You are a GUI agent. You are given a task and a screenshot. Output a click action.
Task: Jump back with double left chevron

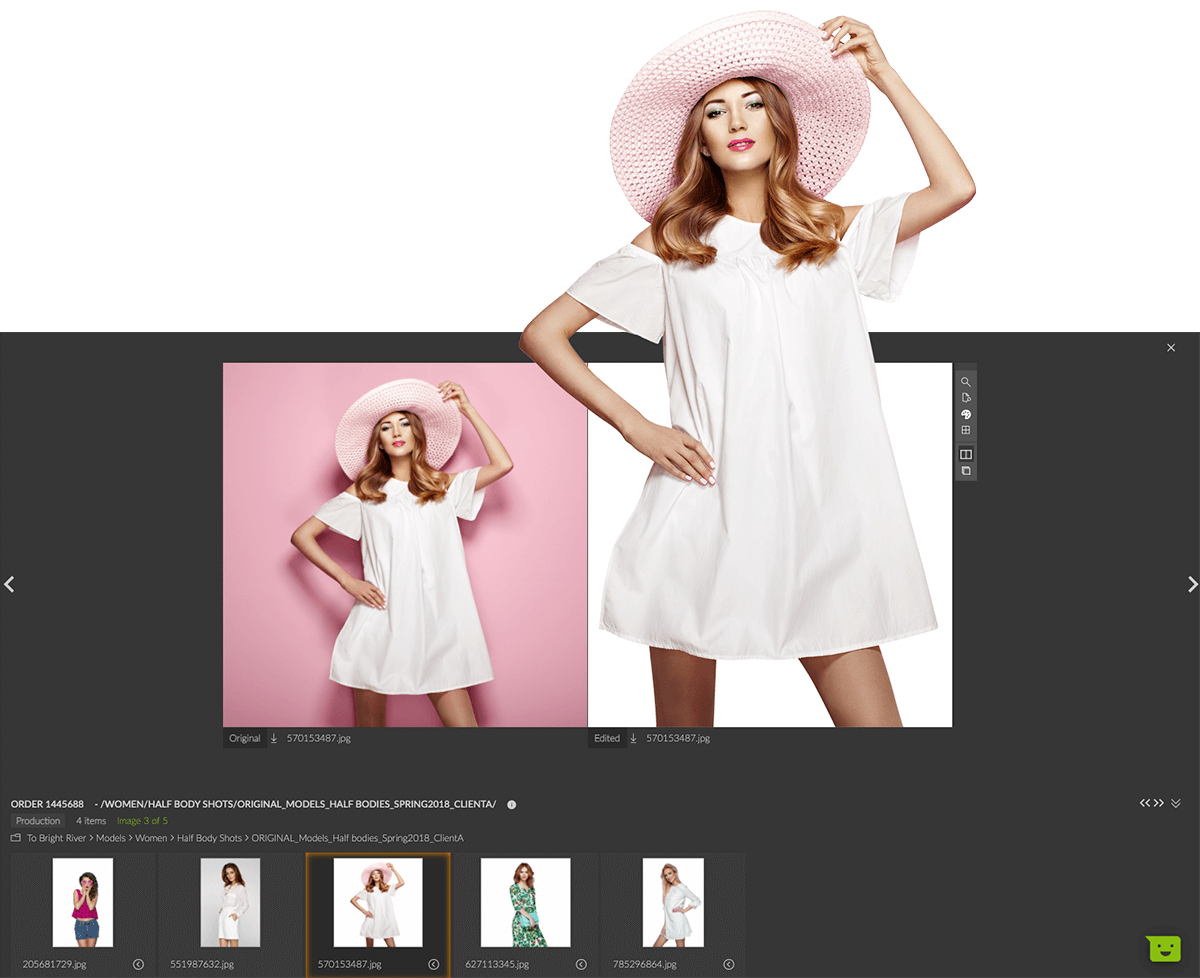1145,803
